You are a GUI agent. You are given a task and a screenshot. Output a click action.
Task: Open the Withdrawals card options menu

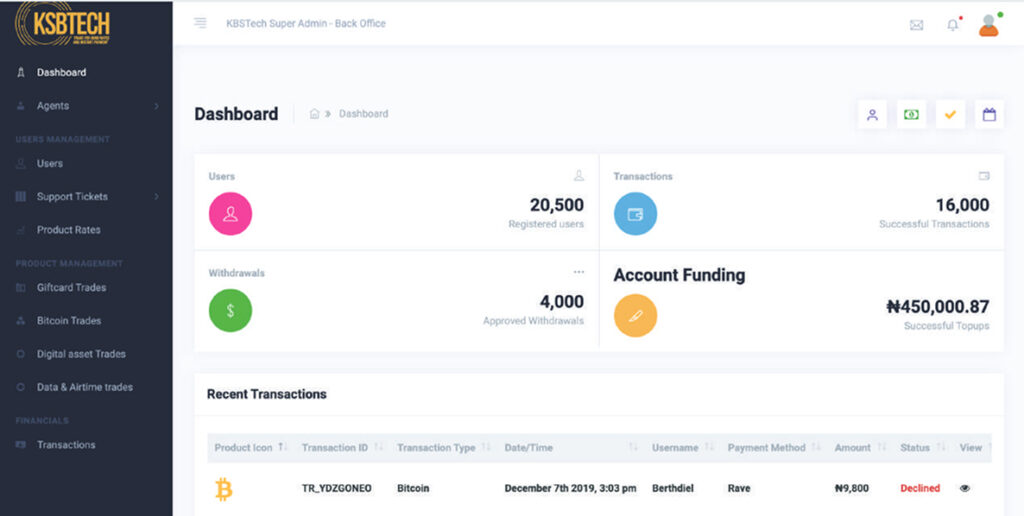[x=578, y=272]
